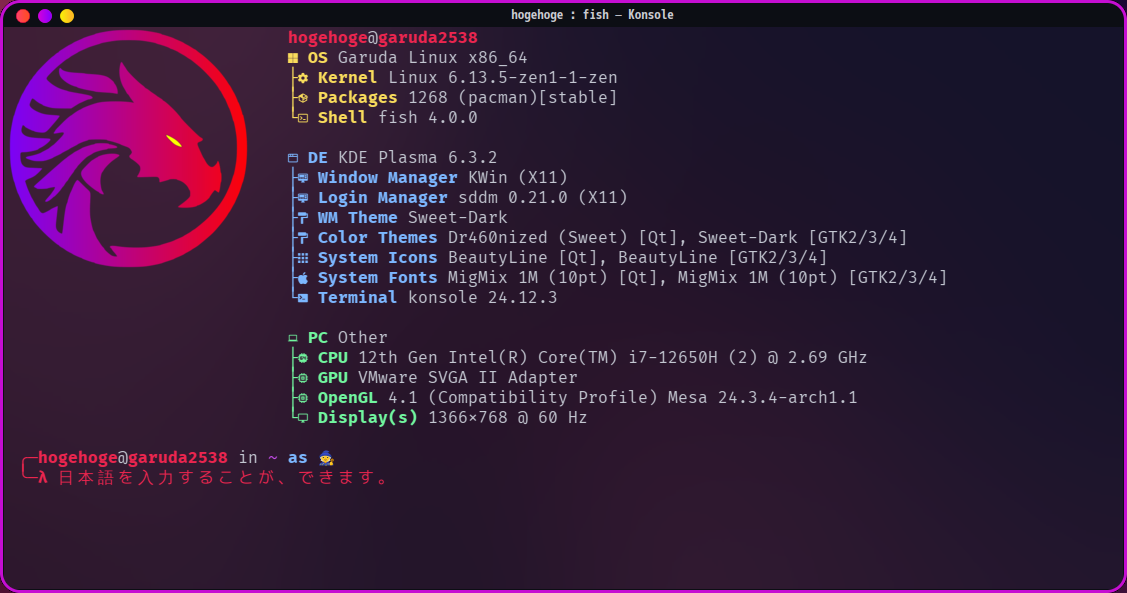Click the GPU chip icon

(x=303, y=378)
